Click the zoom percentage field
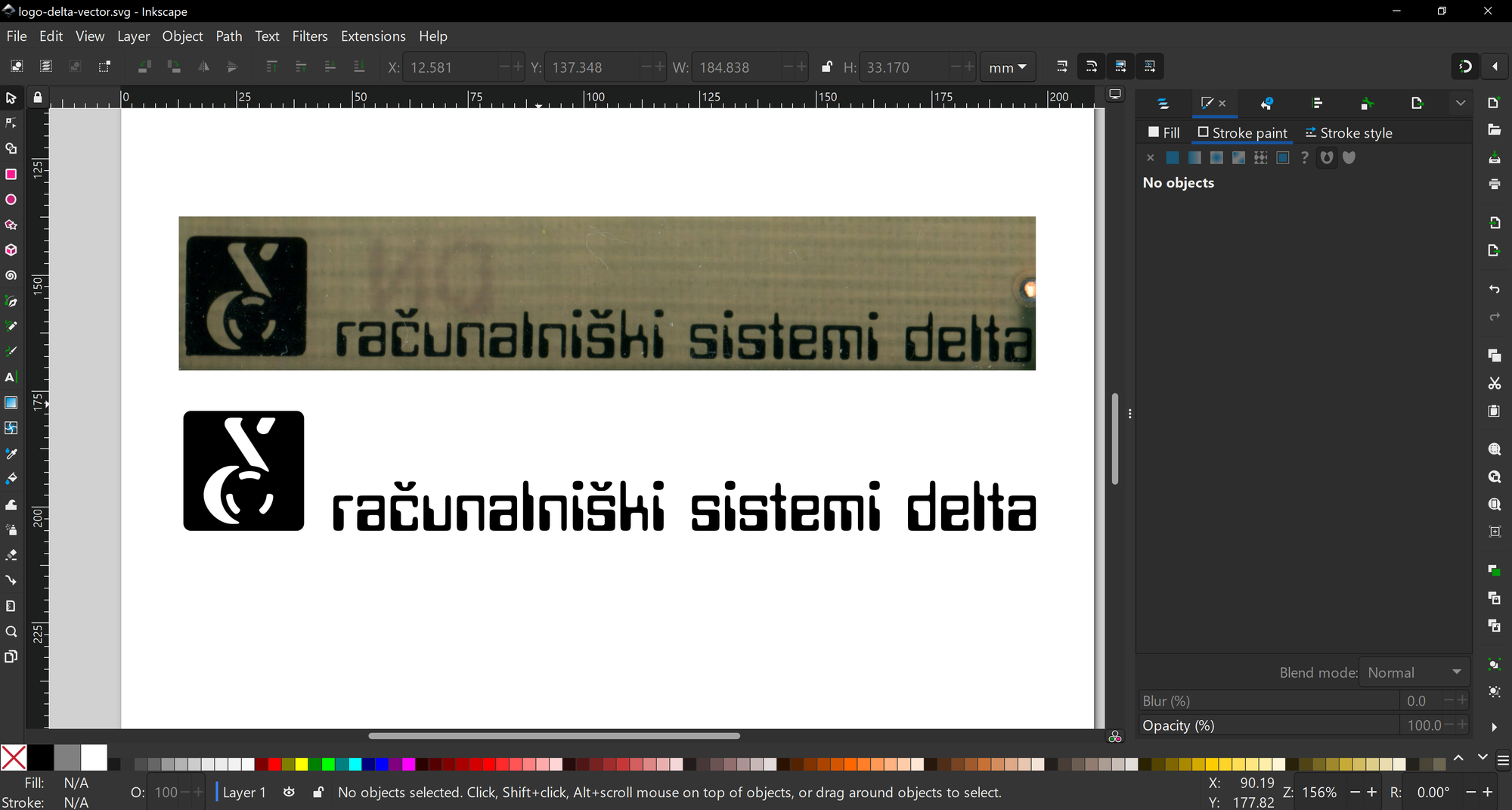Screen dimensions: 1512x810 coord(1320,792)
